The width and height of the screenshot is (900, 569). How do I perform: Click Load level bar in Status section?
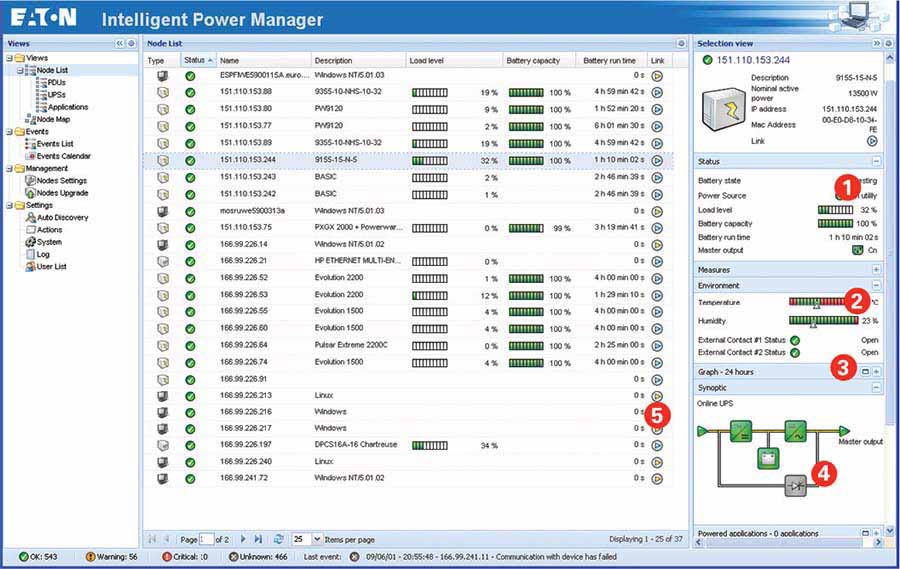pyautogui.click(x=835, y=210)
